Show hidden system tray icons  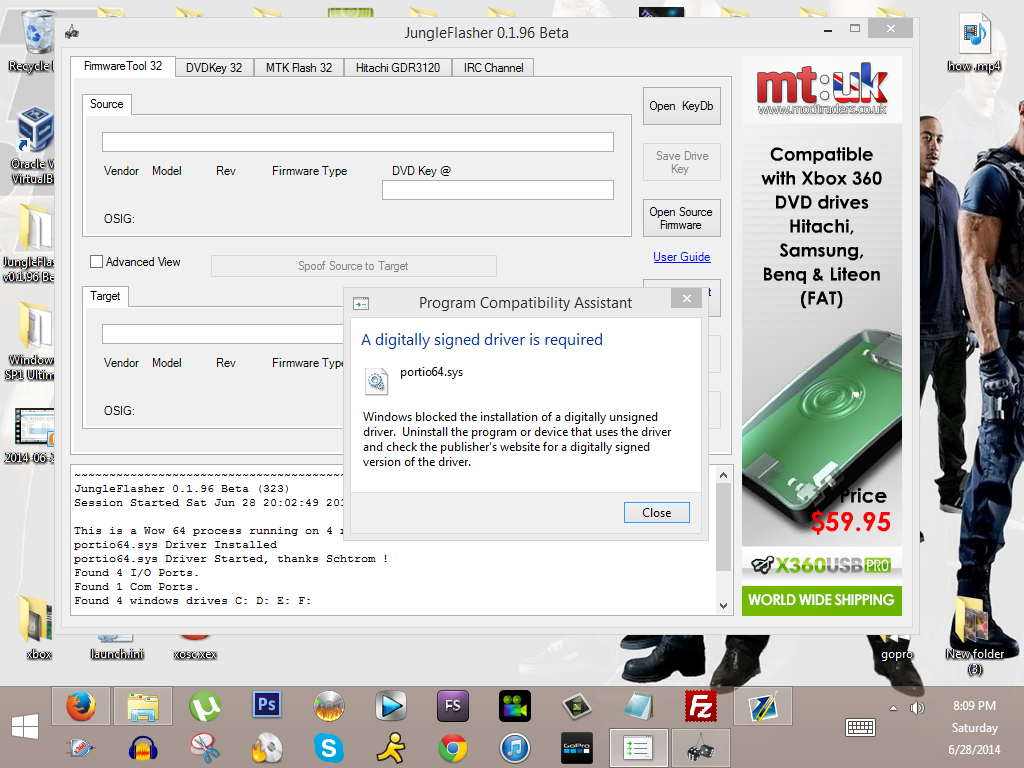click(893, 708)
